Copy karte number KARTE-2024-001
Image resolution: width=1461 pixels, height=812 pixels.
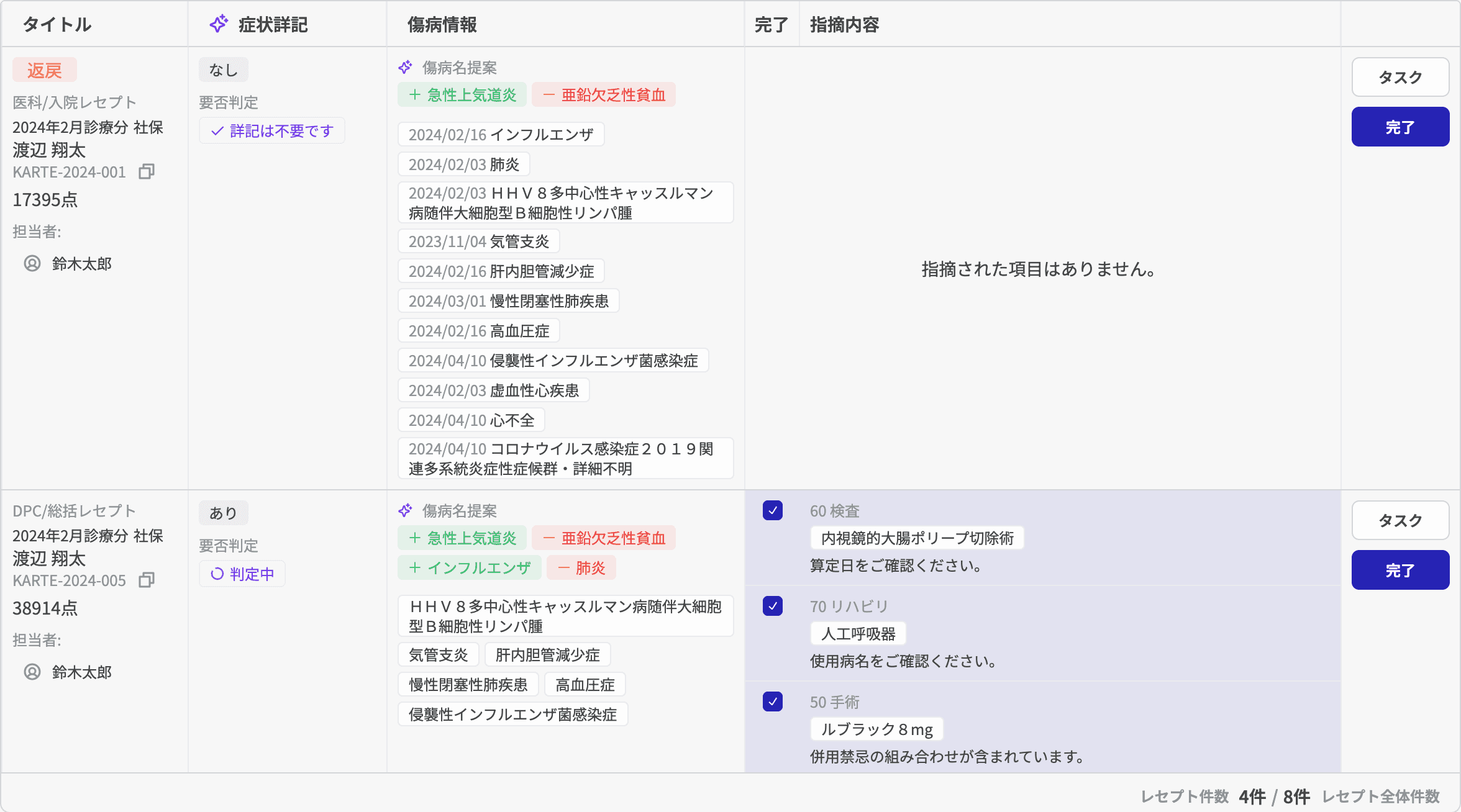pyautogui.click(x=147, y=172)
